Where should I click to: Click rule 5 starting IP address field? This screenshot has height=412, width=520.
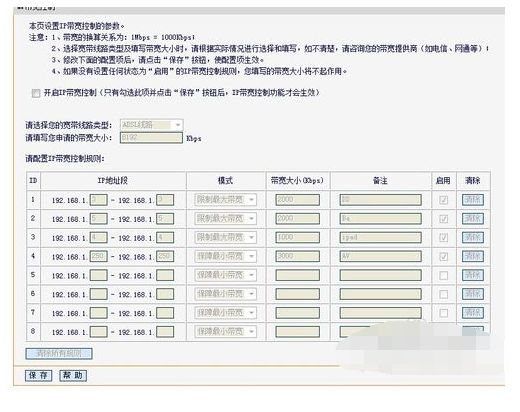[x=99, y=275]
